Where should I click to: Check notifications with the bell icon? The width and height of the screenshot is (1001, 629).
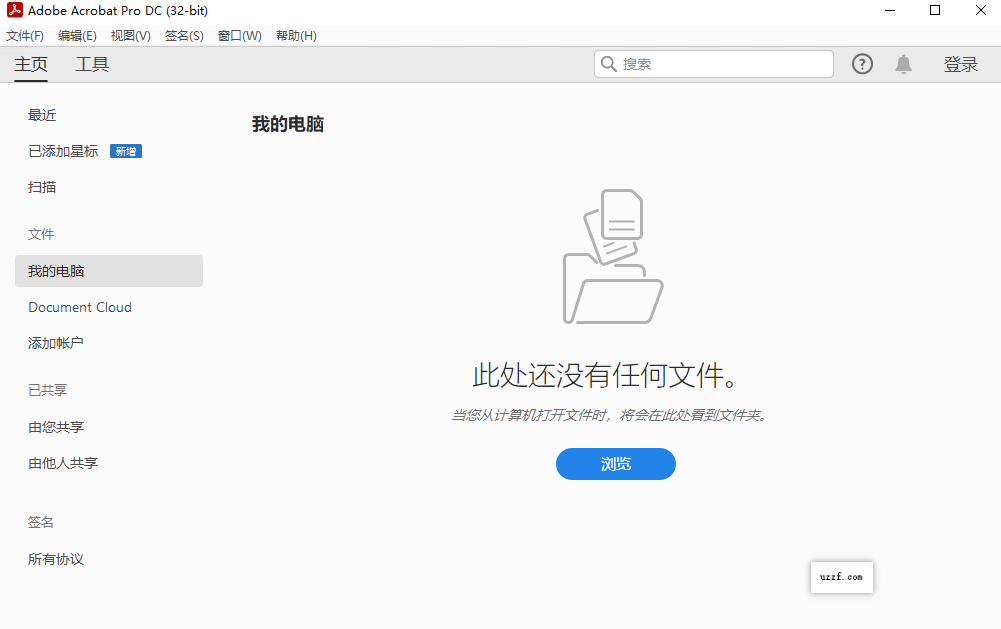[x=903, y=63]
